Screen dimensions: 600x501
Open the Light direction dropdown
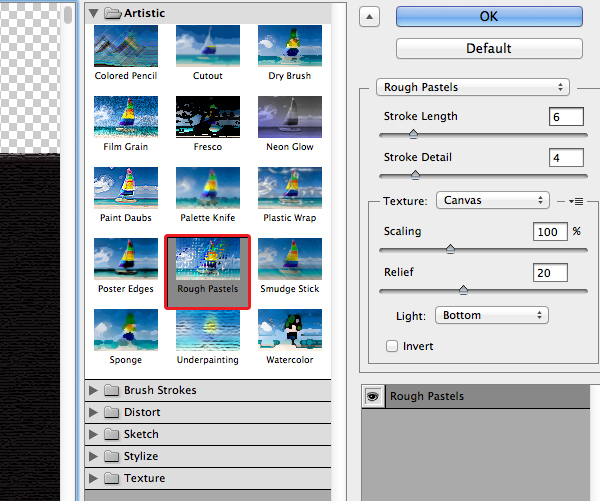point(493,315)
